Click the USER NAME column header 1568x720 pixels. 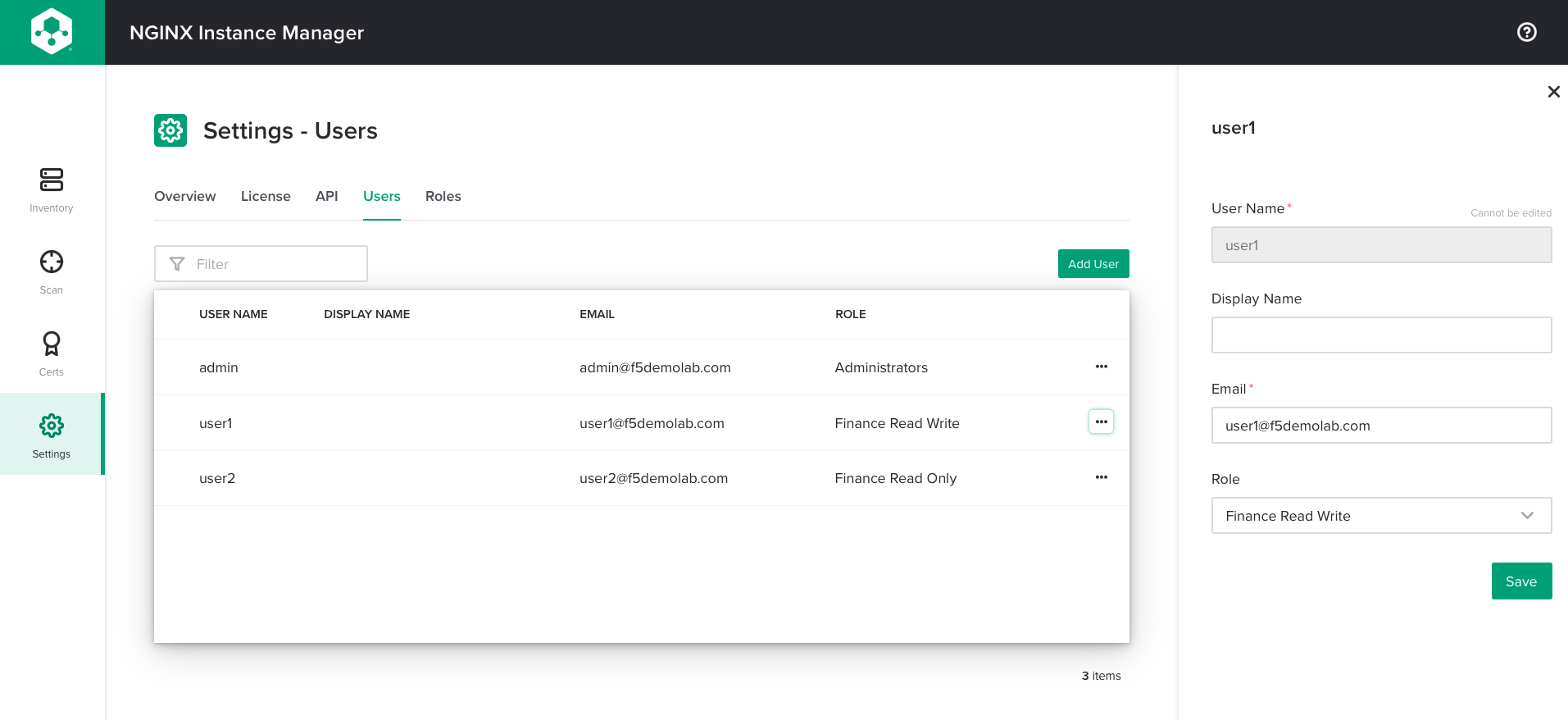pyautogui.click(x=234, y=314)
